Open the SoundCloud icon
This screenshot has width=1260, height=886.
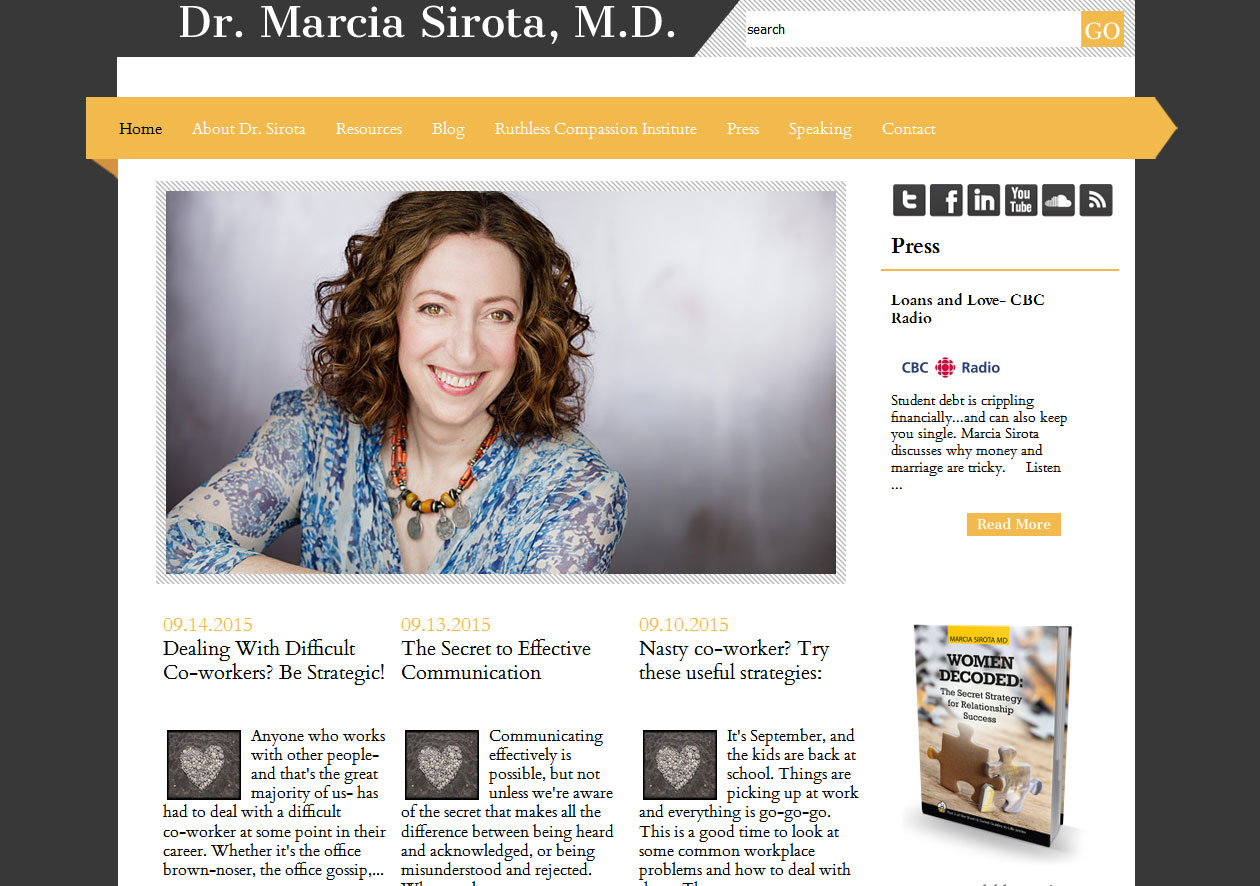click(x=1058, y=200)
